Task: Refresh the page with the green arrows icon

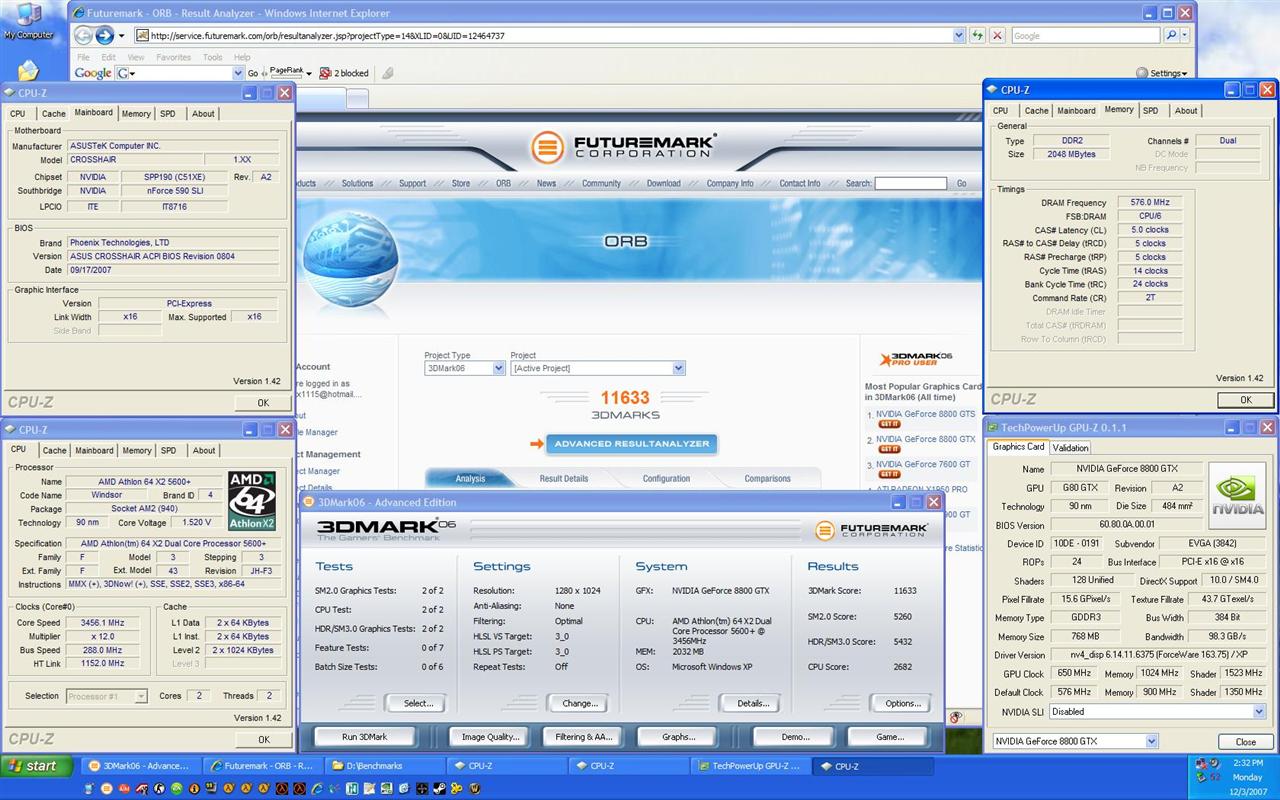Action: pos(978,35)
